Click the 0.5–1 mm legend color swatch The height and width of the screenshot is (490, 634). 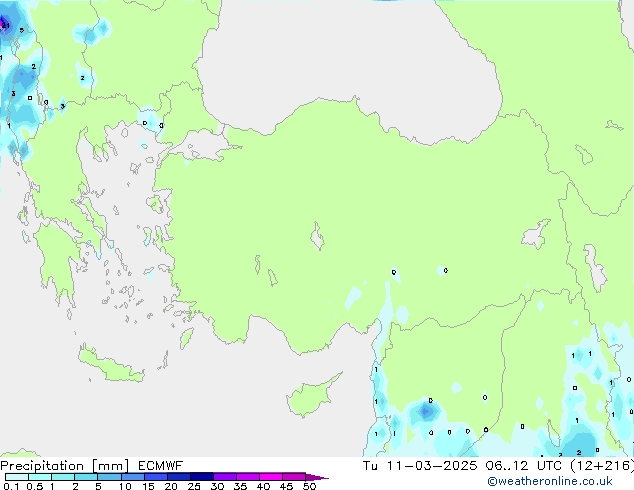pos(40,477)
